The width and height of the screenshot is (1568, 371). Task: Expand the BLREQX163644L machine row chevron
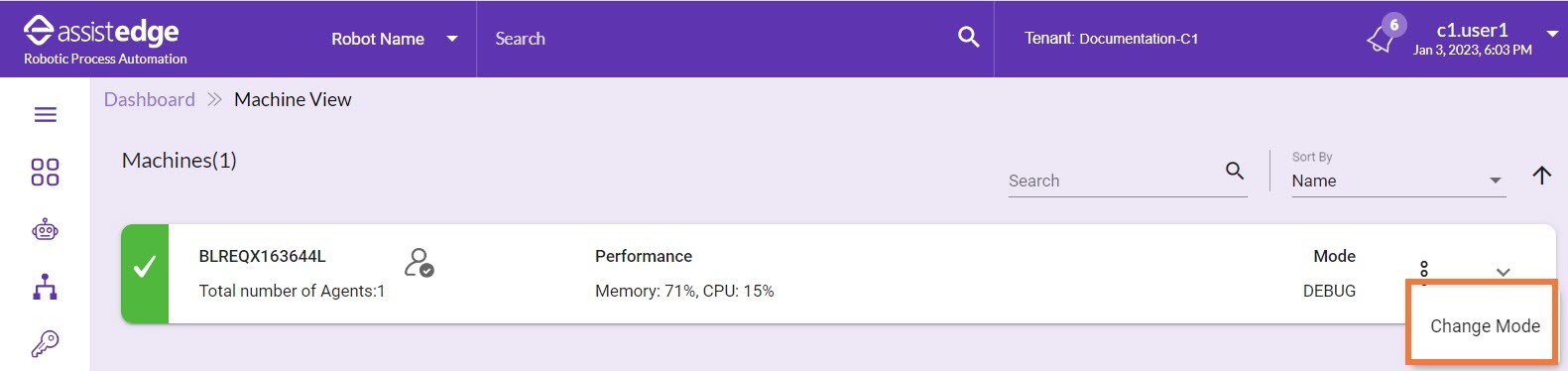tap(1503, 272)
